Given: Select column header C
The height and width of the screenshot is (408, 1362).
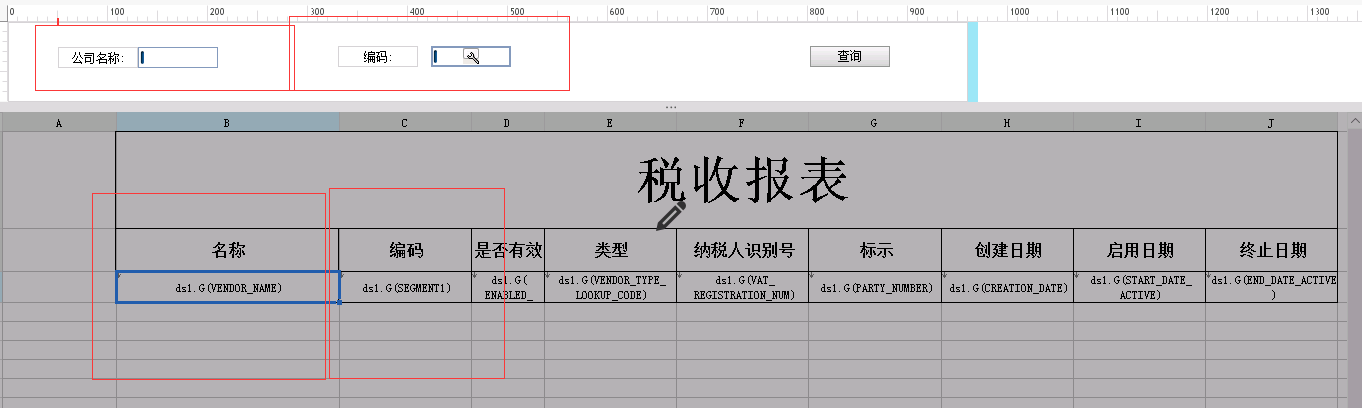Looking at the screenshot, I should pyautogui.click(x=405, y=122).
